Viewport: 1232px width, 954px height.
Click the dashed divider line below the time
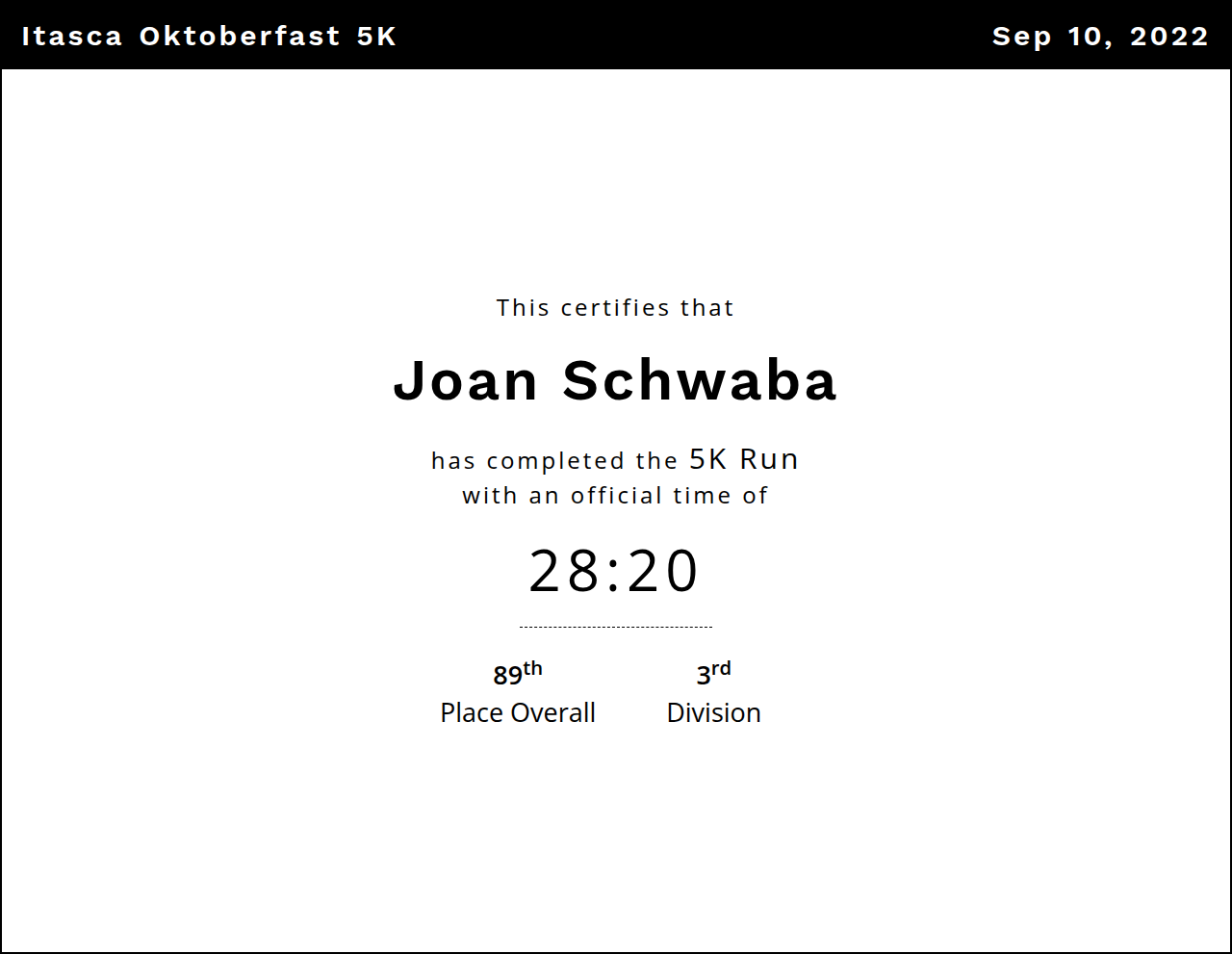click(615, 627)
